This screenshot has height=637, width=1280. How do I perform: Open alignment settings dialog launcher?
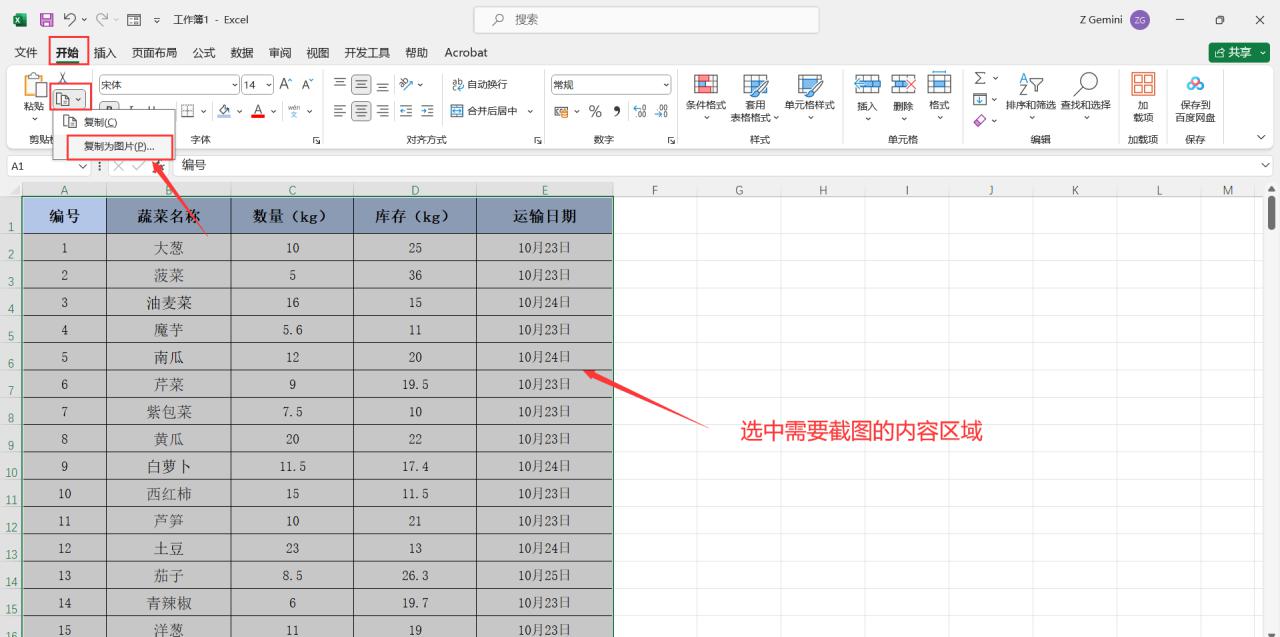[537, 141]
